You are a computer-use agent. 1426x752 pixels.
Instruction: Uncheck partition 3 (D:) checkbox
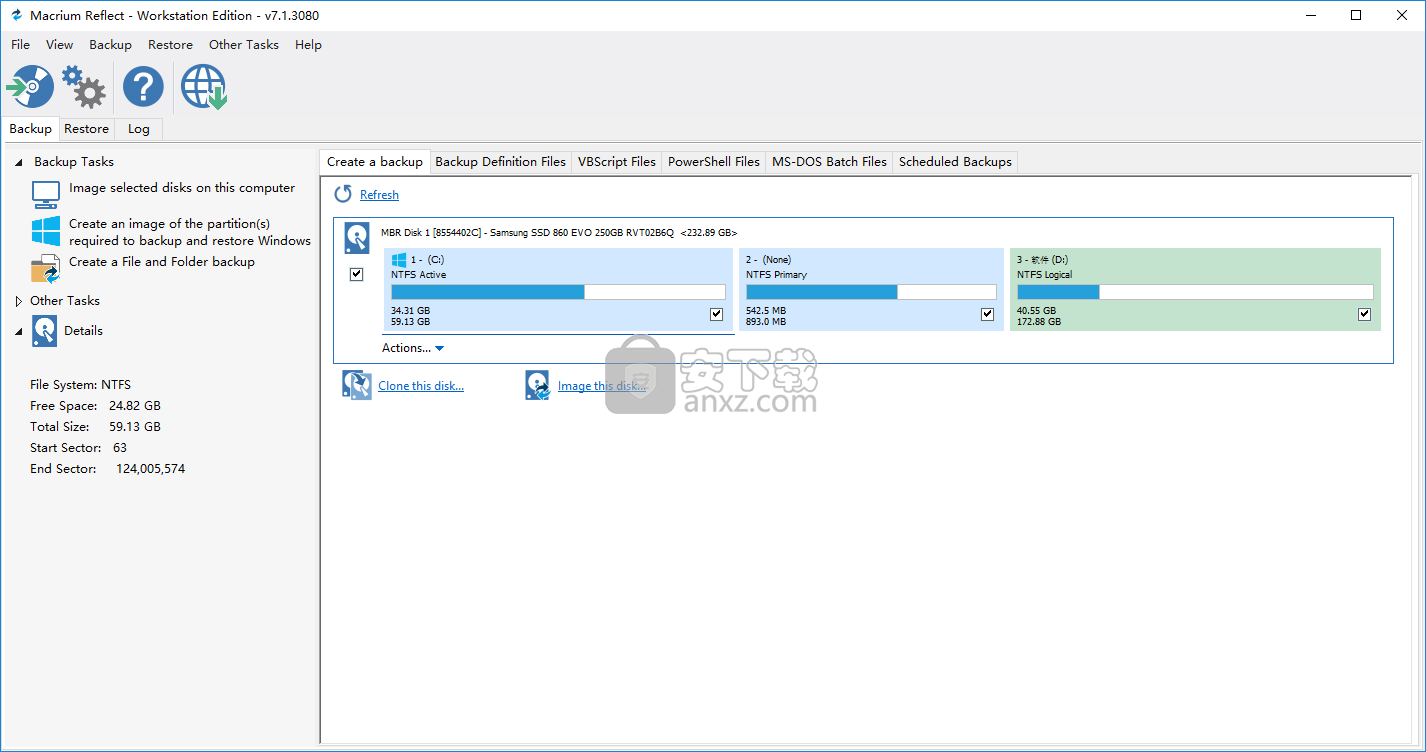tap(1364, 314)
